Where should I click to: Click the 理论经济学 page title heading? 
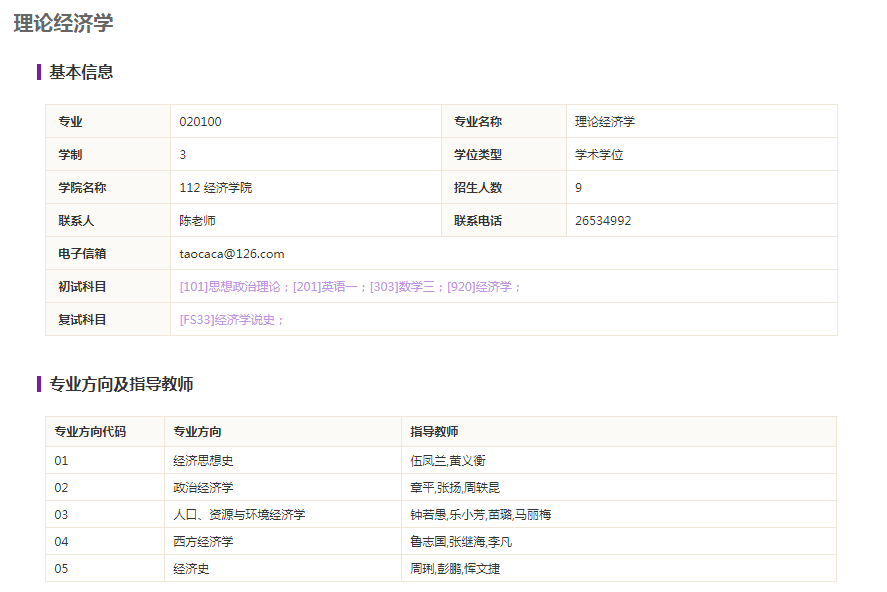tap(63, 24)
